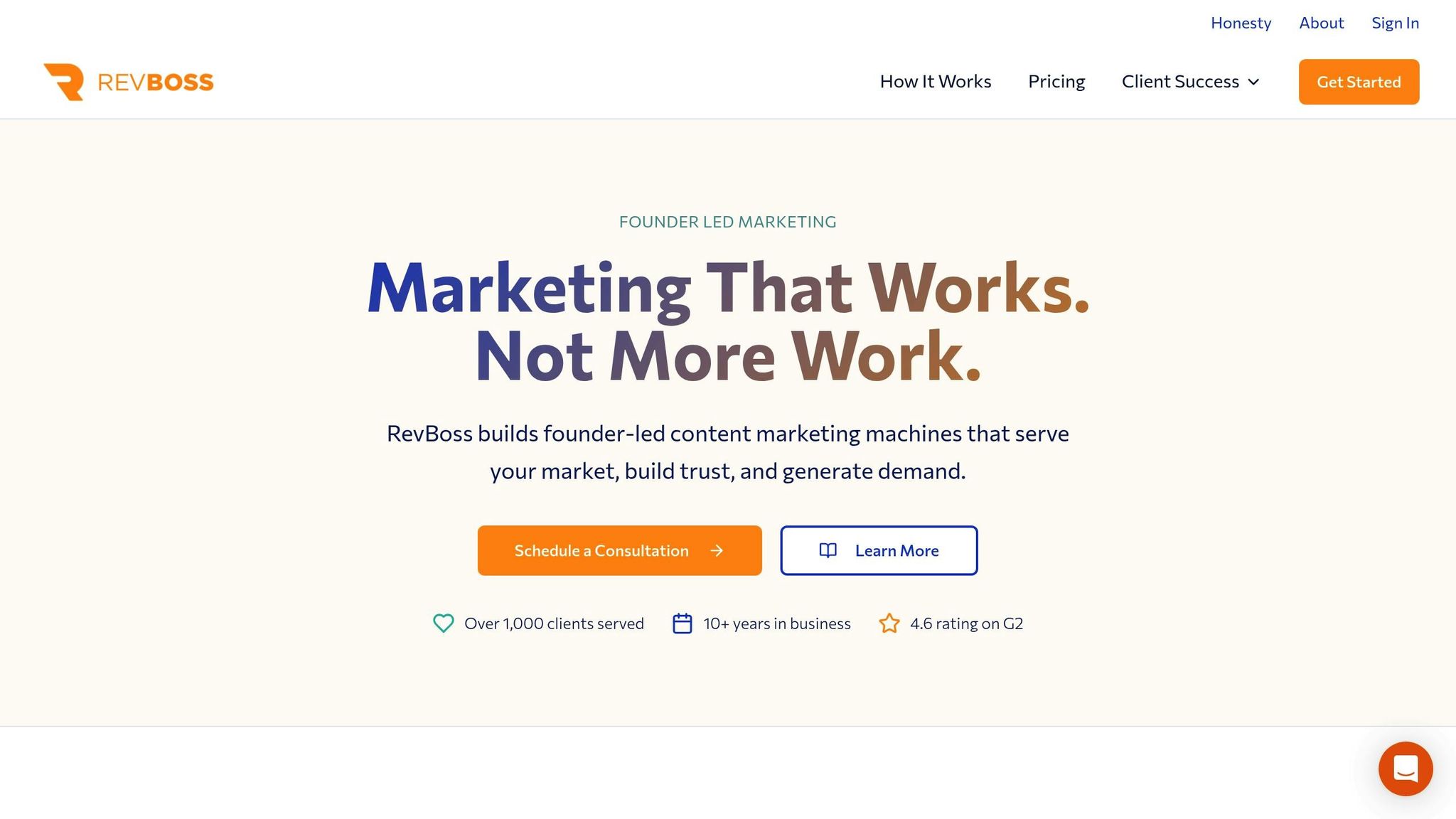
Task: Click the 4.6 rating on G2 text
Action: [x=966, y=623]
